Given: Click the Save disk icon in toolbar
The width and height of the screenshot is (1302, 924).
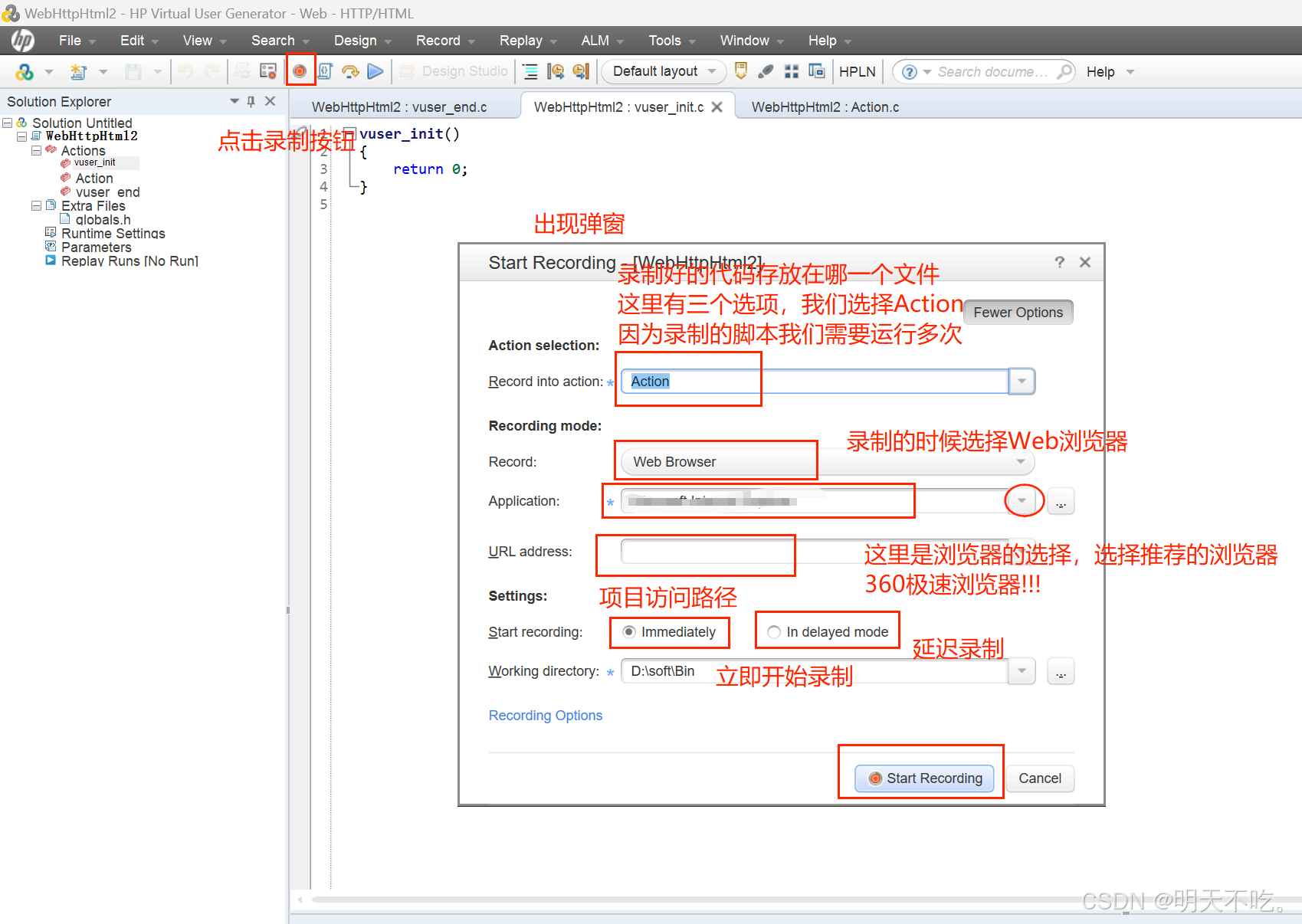Looking at the screenshot, I should 133,71.
